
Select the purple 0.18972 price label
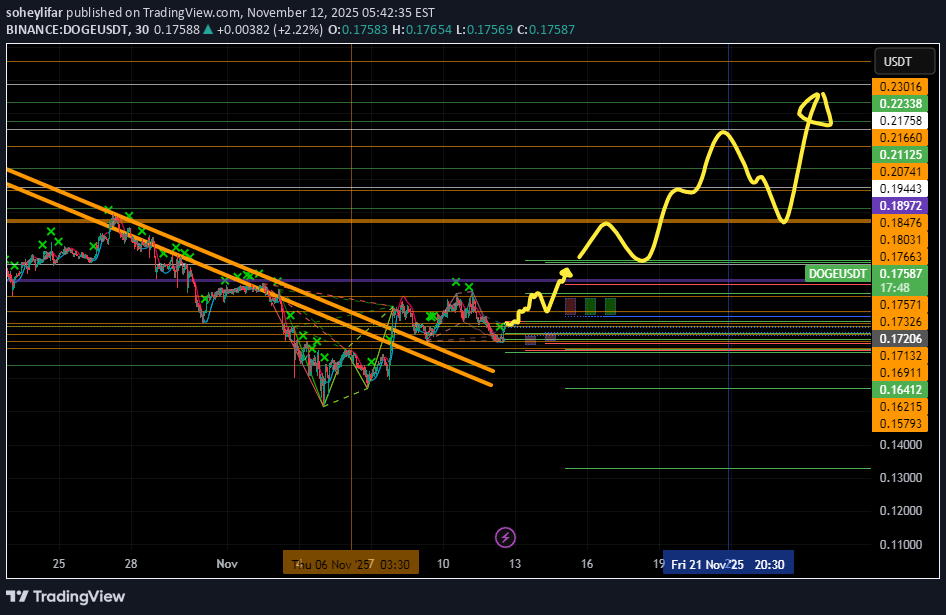[900, 205]
